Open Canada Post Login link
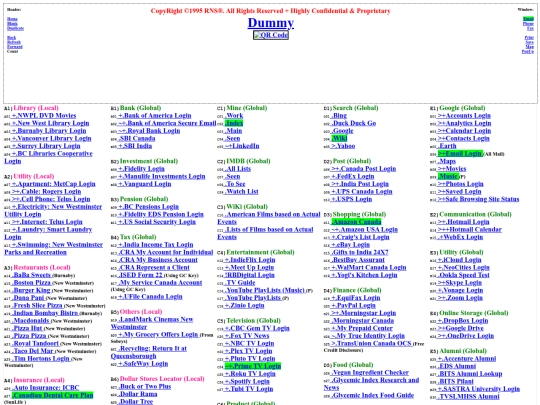540x405 pixels. click(363, 169)
